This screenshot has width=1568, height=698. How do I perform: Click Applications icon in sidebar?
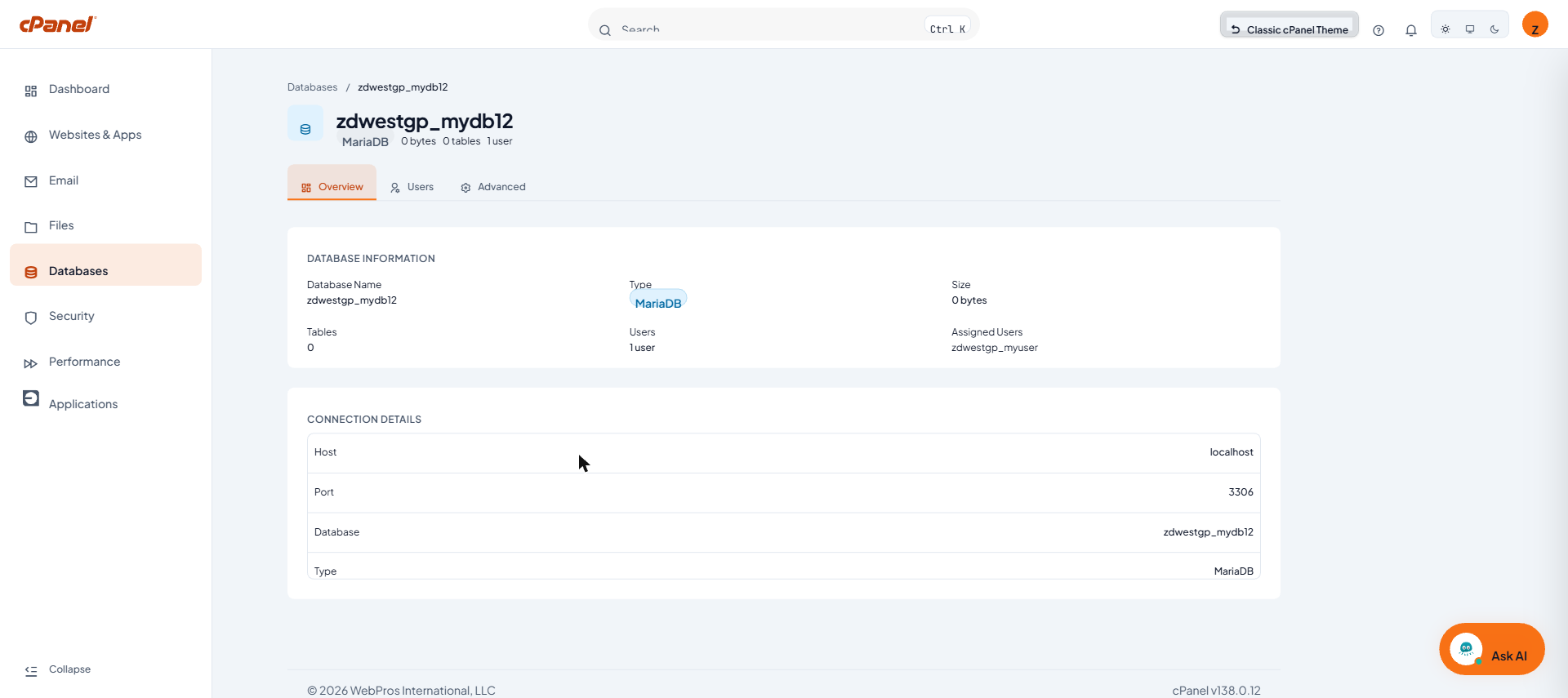pos(31,398)
